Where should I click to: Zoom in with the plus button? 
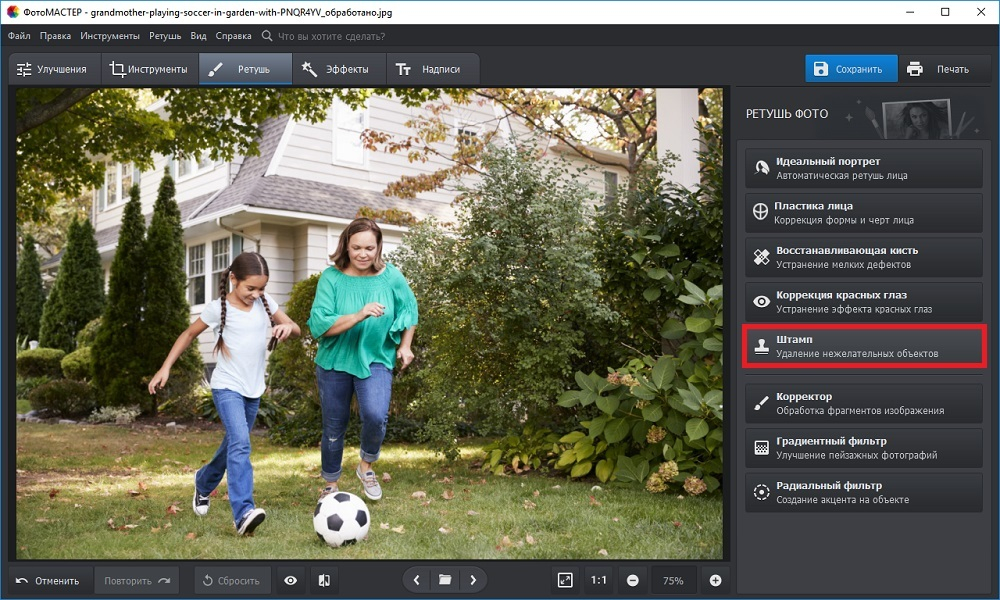(x=716, y=580)
